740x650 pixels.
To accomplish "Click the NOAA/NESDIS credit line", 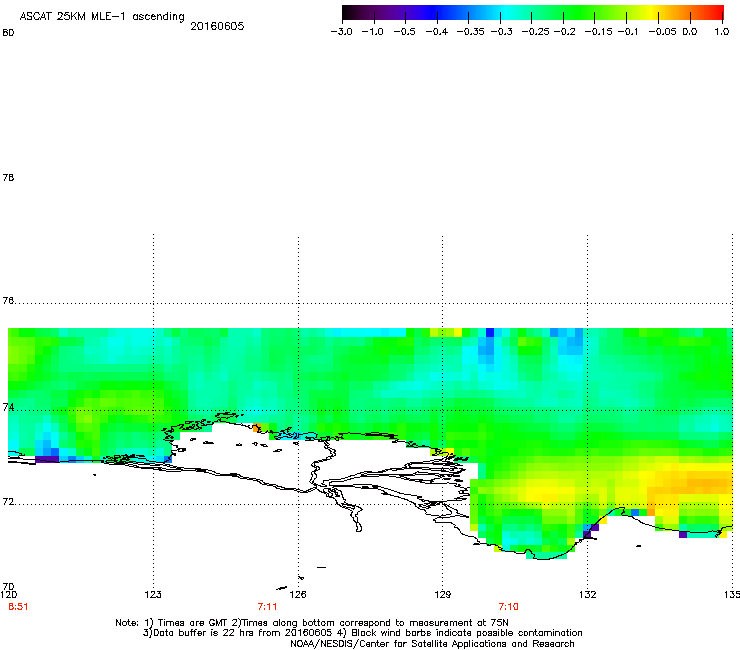I will coord(432,644).
